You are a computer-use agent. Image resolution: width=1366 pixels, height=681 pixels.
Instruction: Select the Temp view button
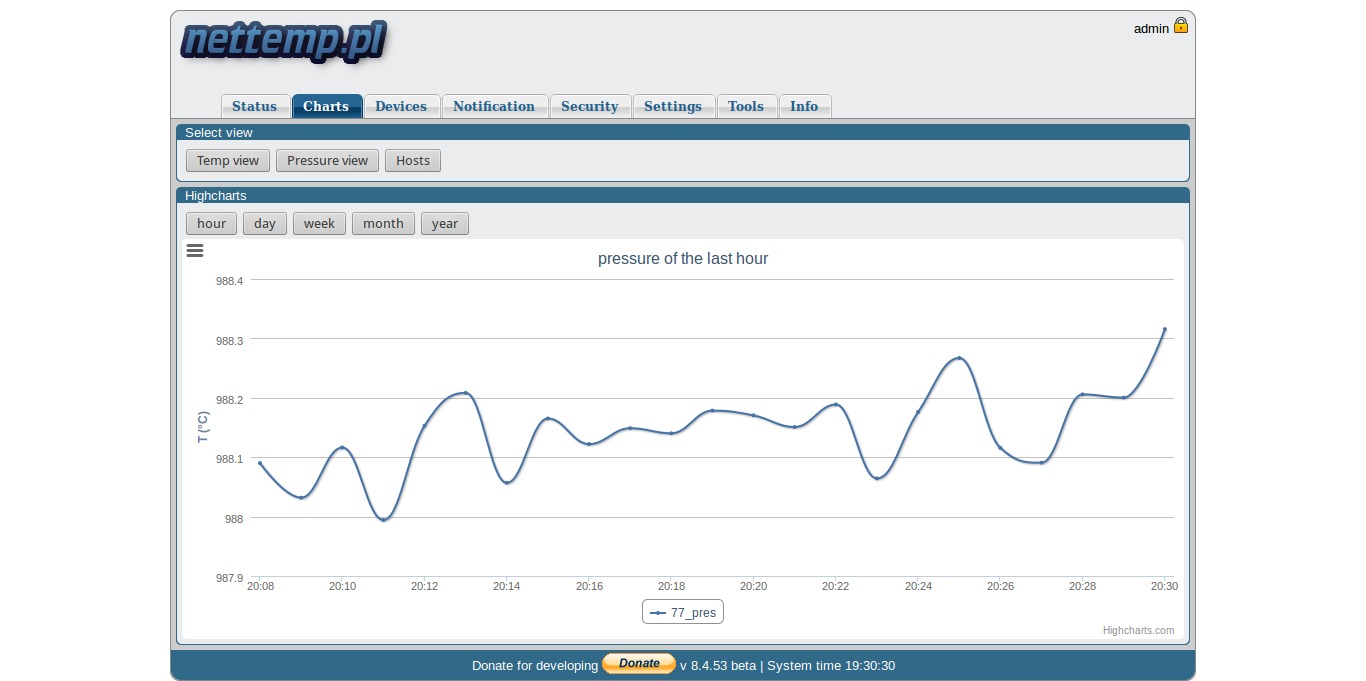pos(228,161)
